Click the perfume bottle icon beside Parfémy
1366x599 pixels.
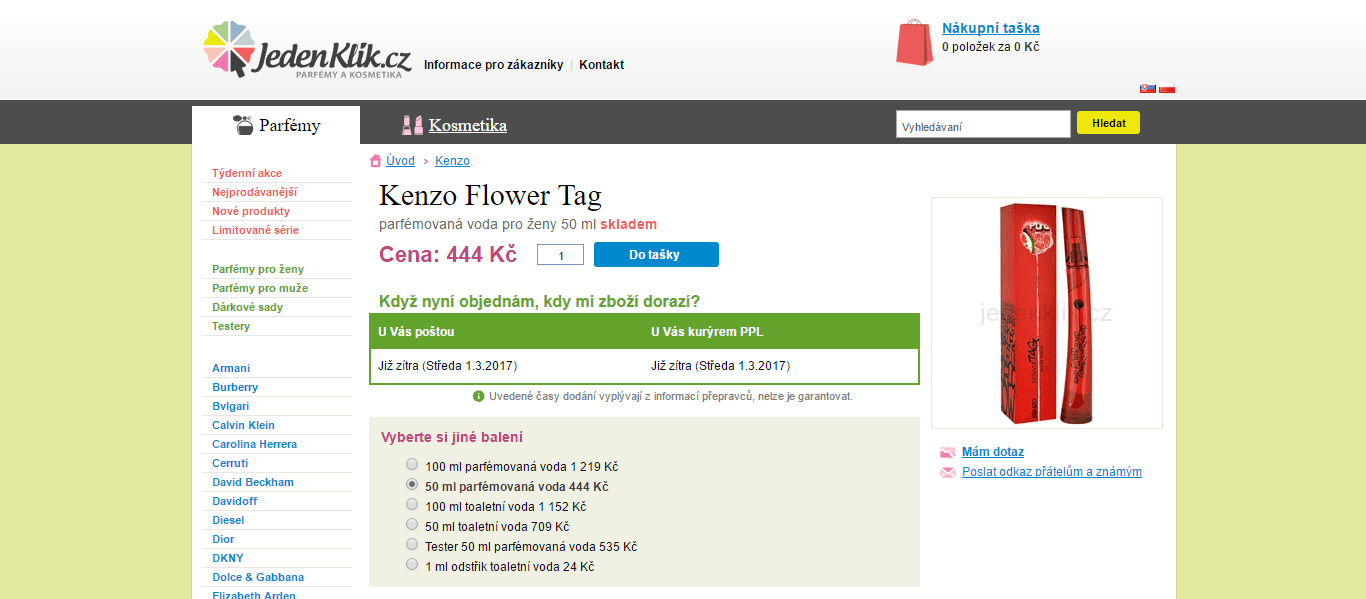242,123
